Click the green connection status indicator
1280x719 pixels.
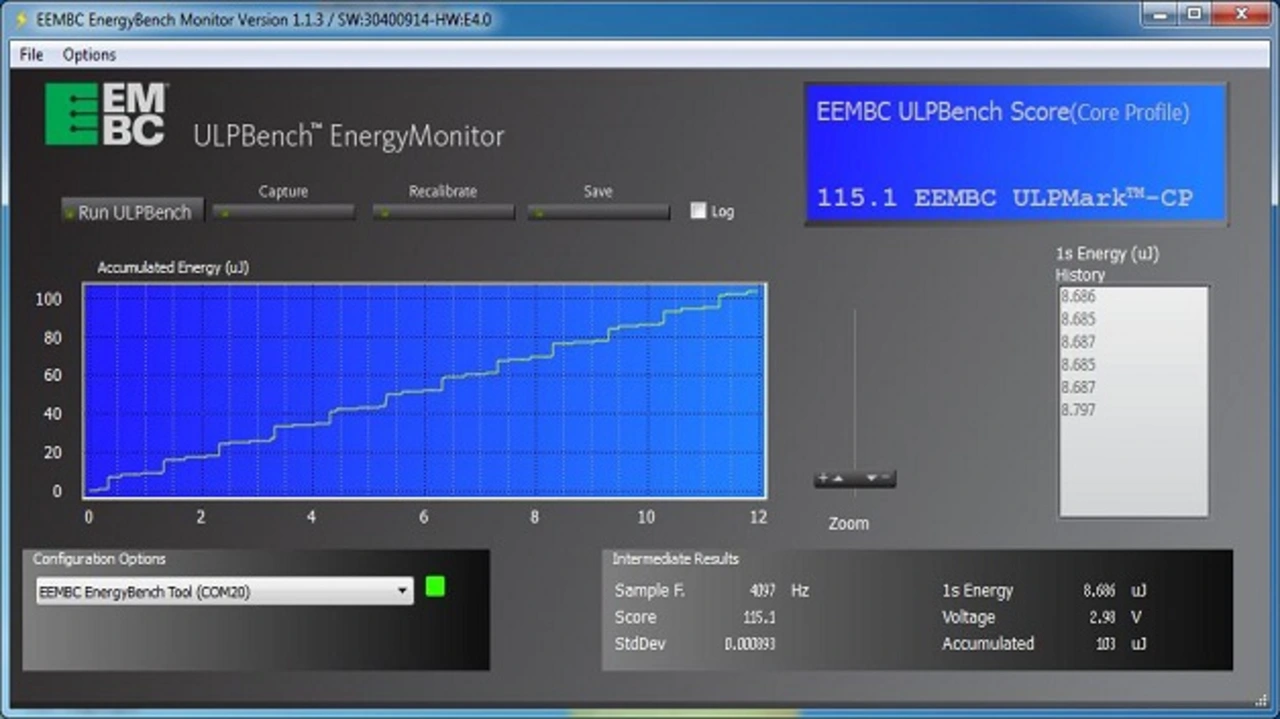(434, 586)
